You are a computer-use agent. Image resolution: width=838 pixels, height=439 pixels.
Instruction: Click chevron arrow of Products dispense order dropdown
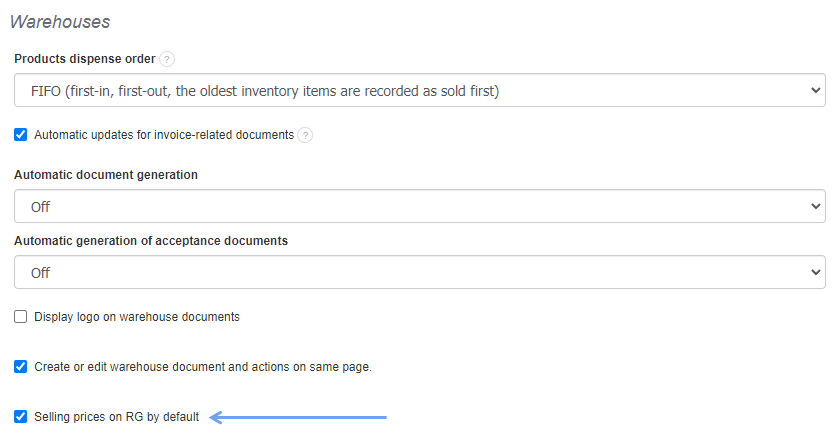tap(813, 91)
